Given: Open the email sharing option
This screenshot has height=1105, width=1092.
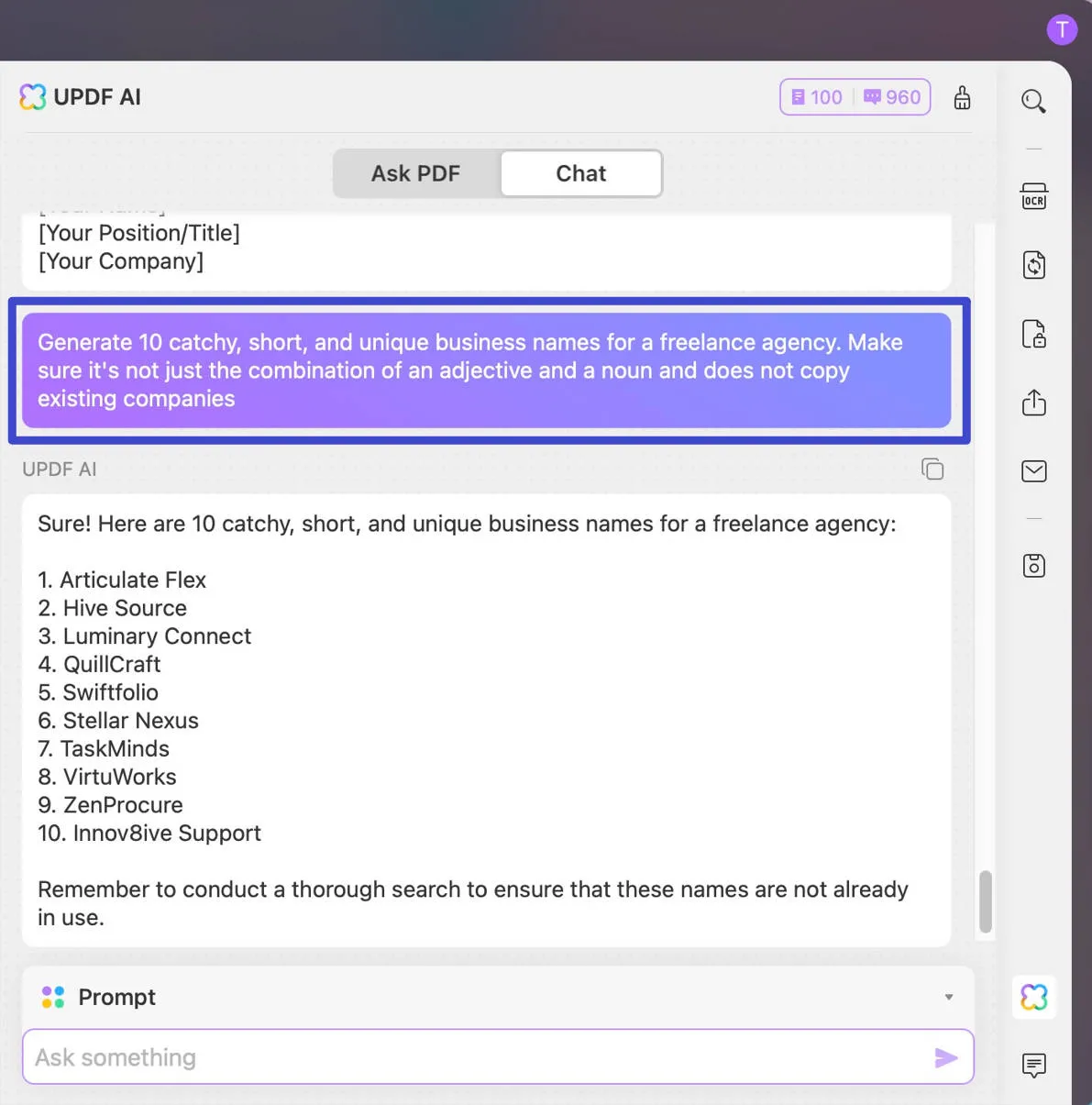Looking at the screenshot, I should 1033,470.
